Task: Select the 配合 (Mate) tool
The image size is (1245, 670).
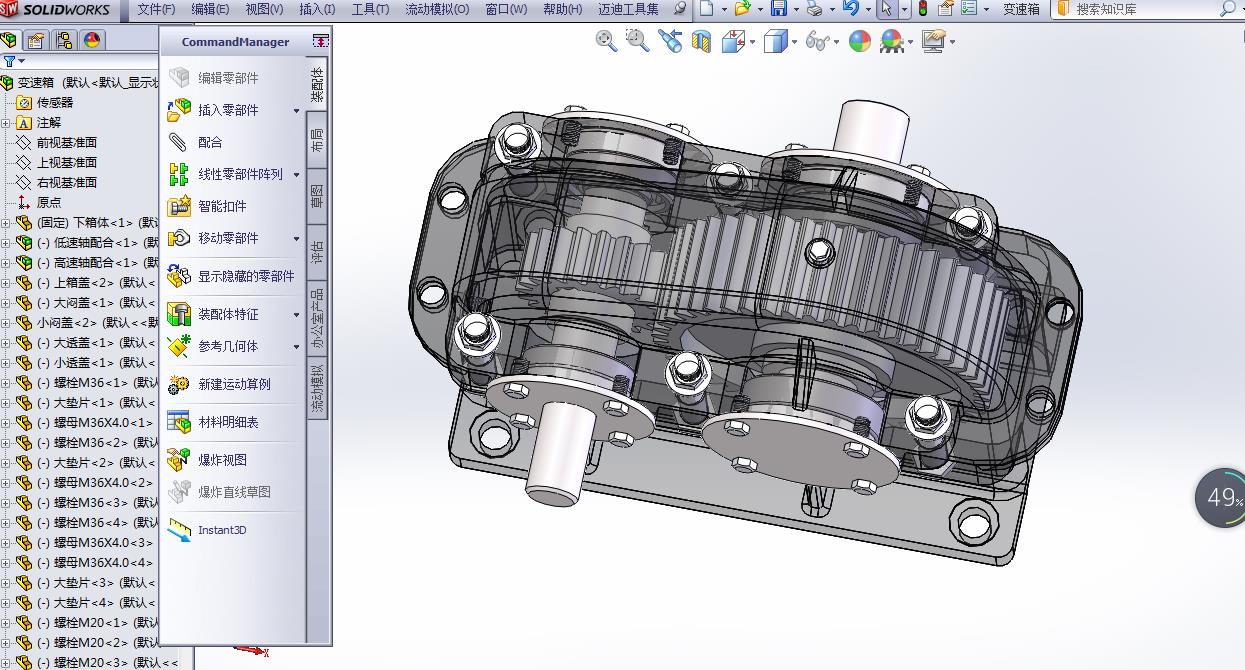Action: point(210,142)
